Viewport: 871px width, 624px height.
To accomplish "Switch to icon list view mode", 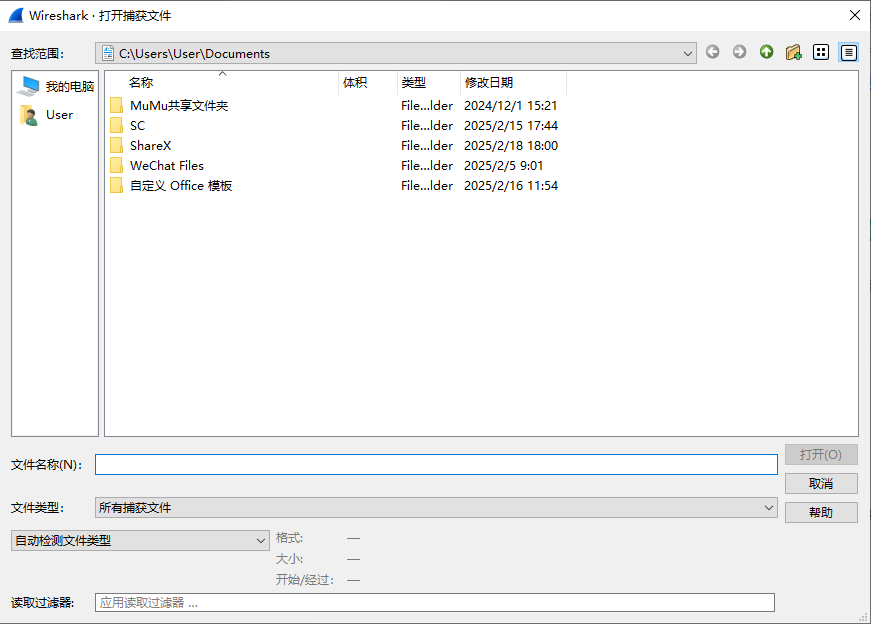I will [x=821, y=51].
